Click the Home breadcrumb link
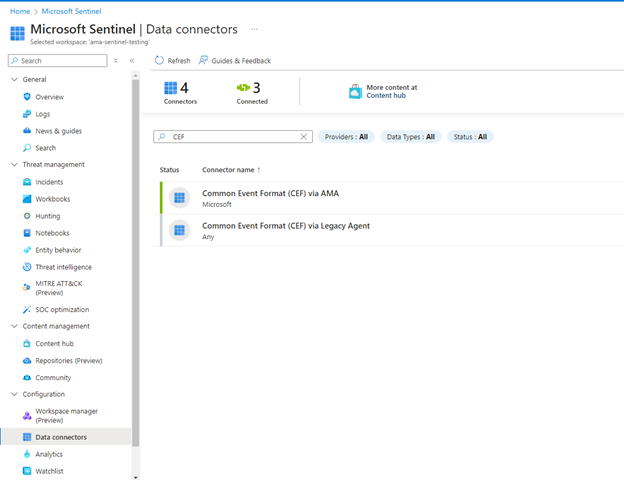The image size is (624, 480). [20, 11]
